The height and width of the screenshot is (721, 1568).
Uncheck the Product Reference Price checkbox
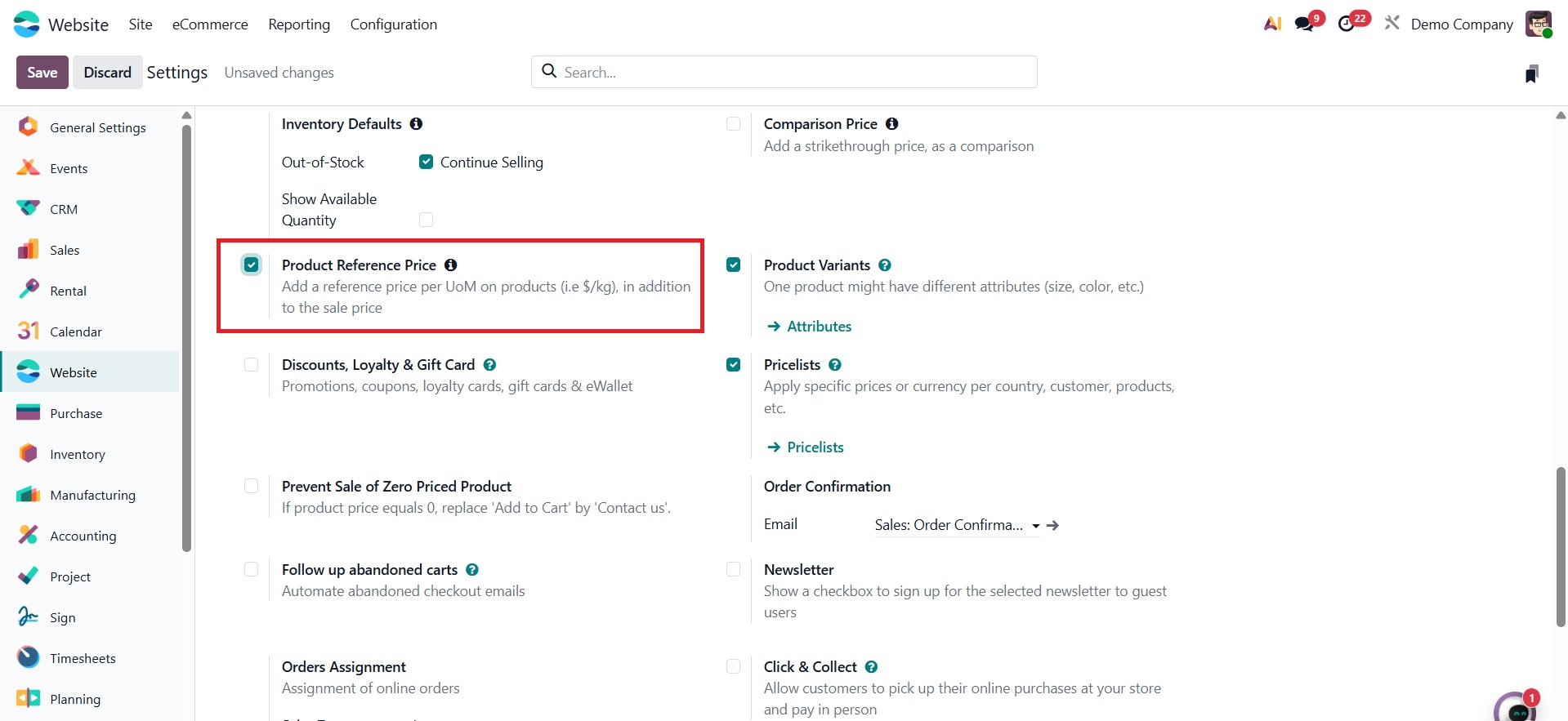pyautogui.click(x=251, y=265)
